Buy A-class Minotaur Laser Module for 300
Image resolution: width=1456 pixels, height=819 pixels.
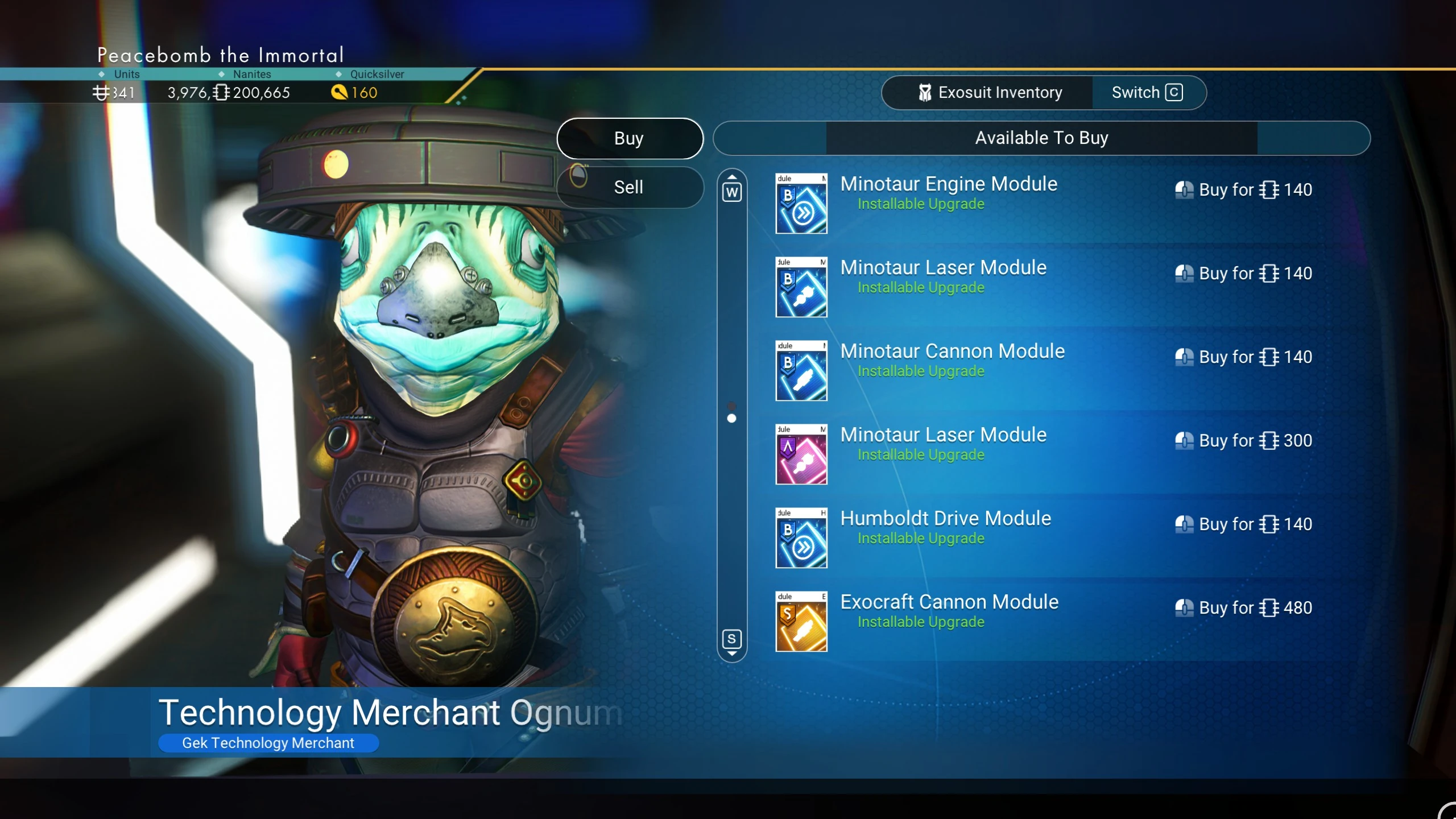point(1243,440)
